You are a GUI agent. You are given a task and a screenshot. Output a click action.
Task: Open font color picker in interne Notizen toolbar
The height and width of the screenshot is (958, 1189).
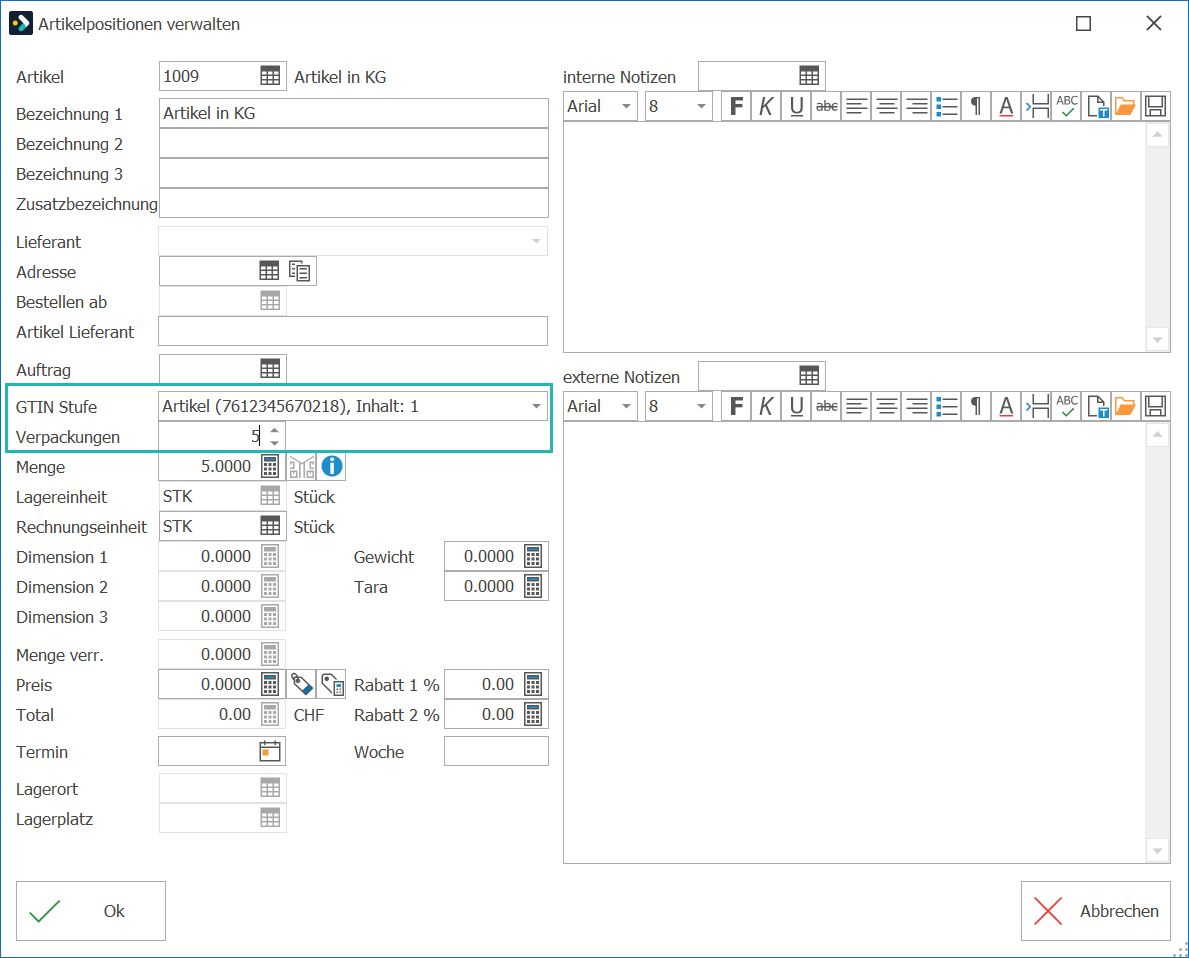click(x=1006, y=106)
